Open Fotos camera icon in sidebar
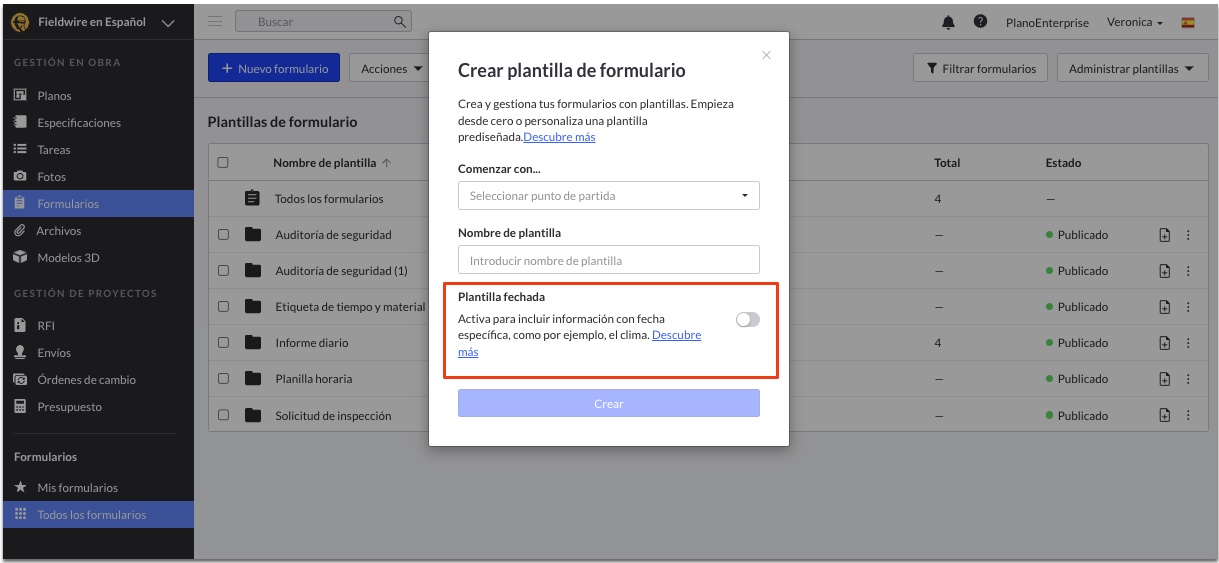 (20, 176)
